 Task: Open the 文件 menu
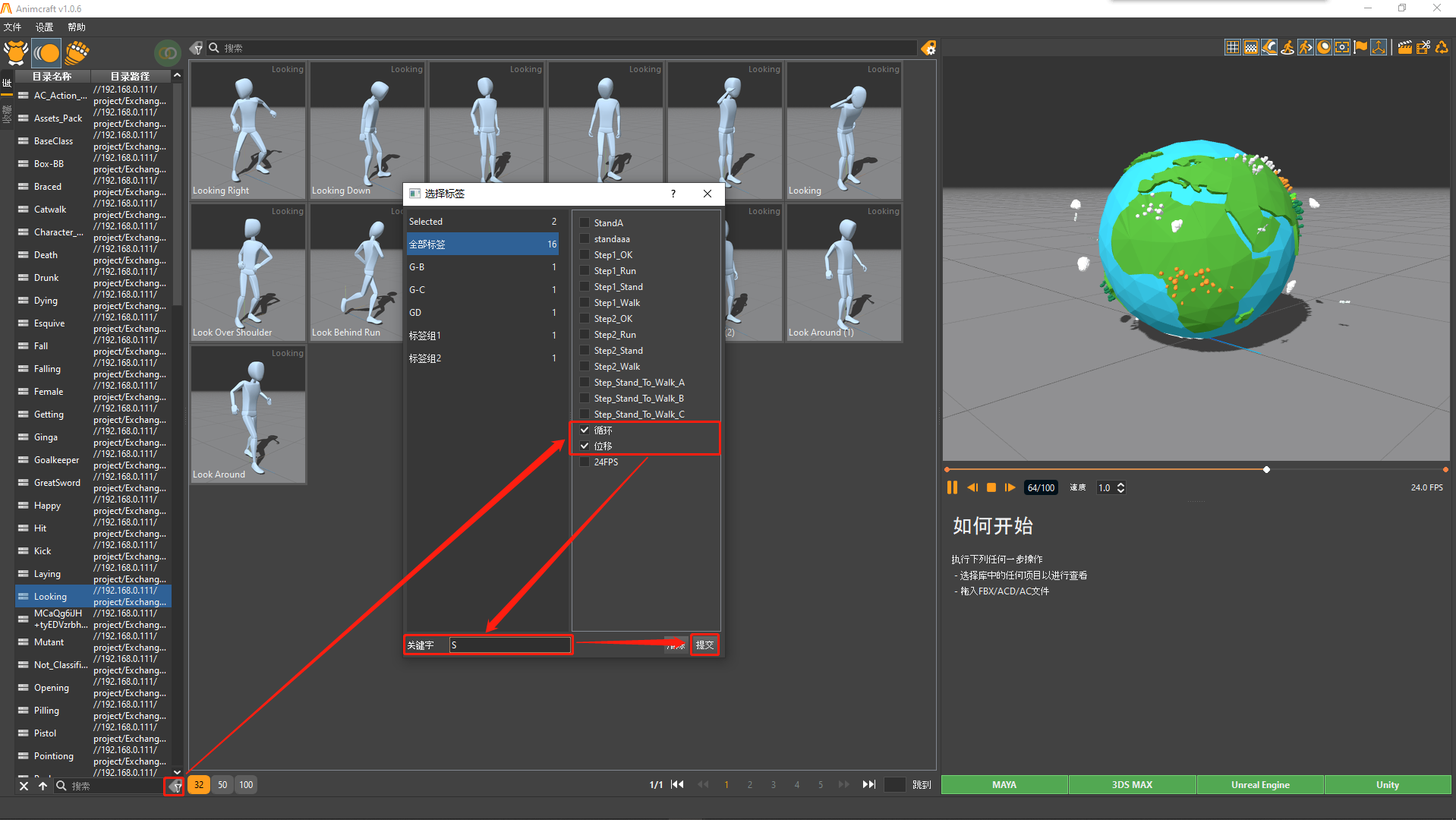pos(12,27)
